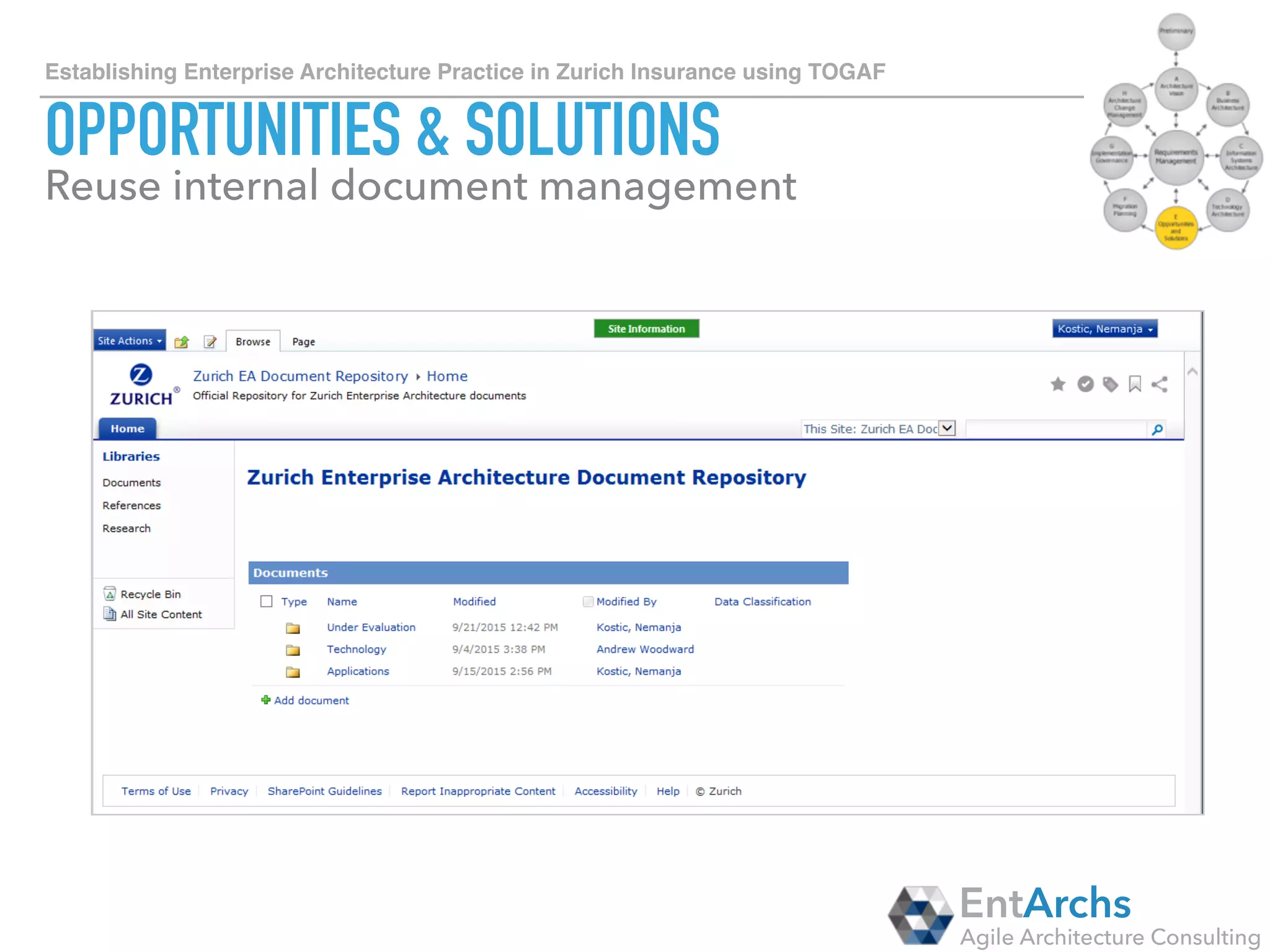Click the Applications folder icon
1270x952 pixels.
point(293,672)
